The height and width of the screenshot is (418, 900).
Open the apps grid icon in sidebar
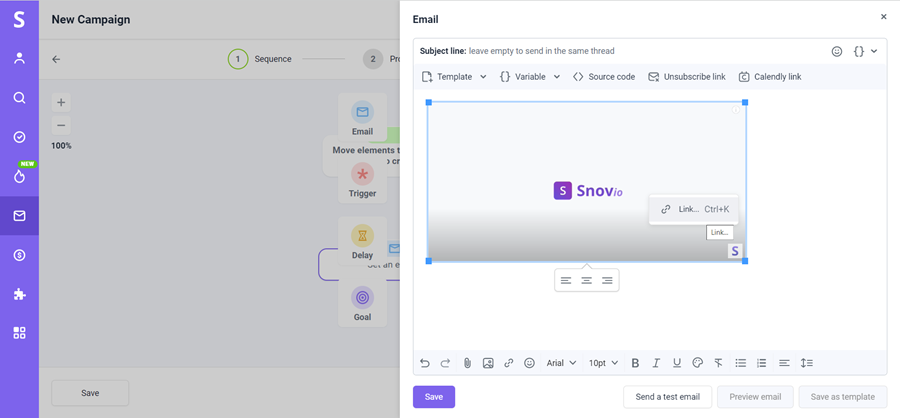tap(19, 333)
